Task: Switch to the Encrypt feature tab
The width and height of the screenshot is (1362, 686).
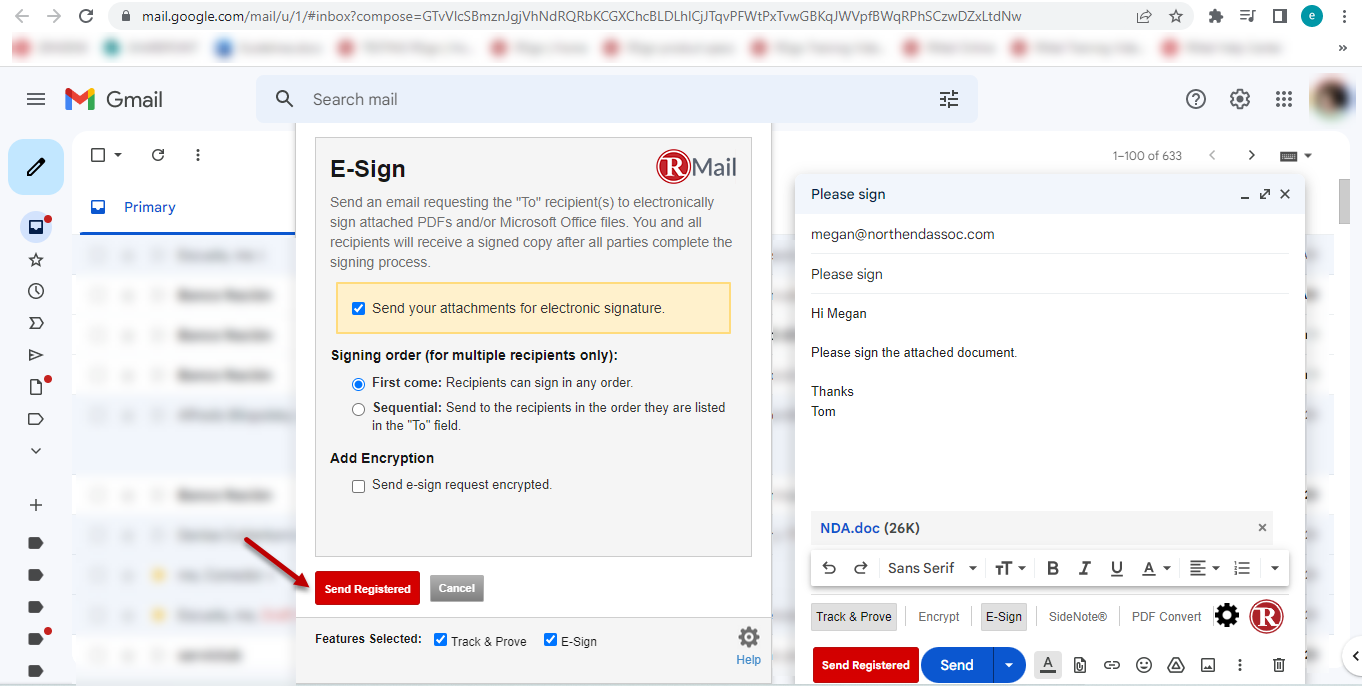Action: pyautogui.click(x=938, y=616)
